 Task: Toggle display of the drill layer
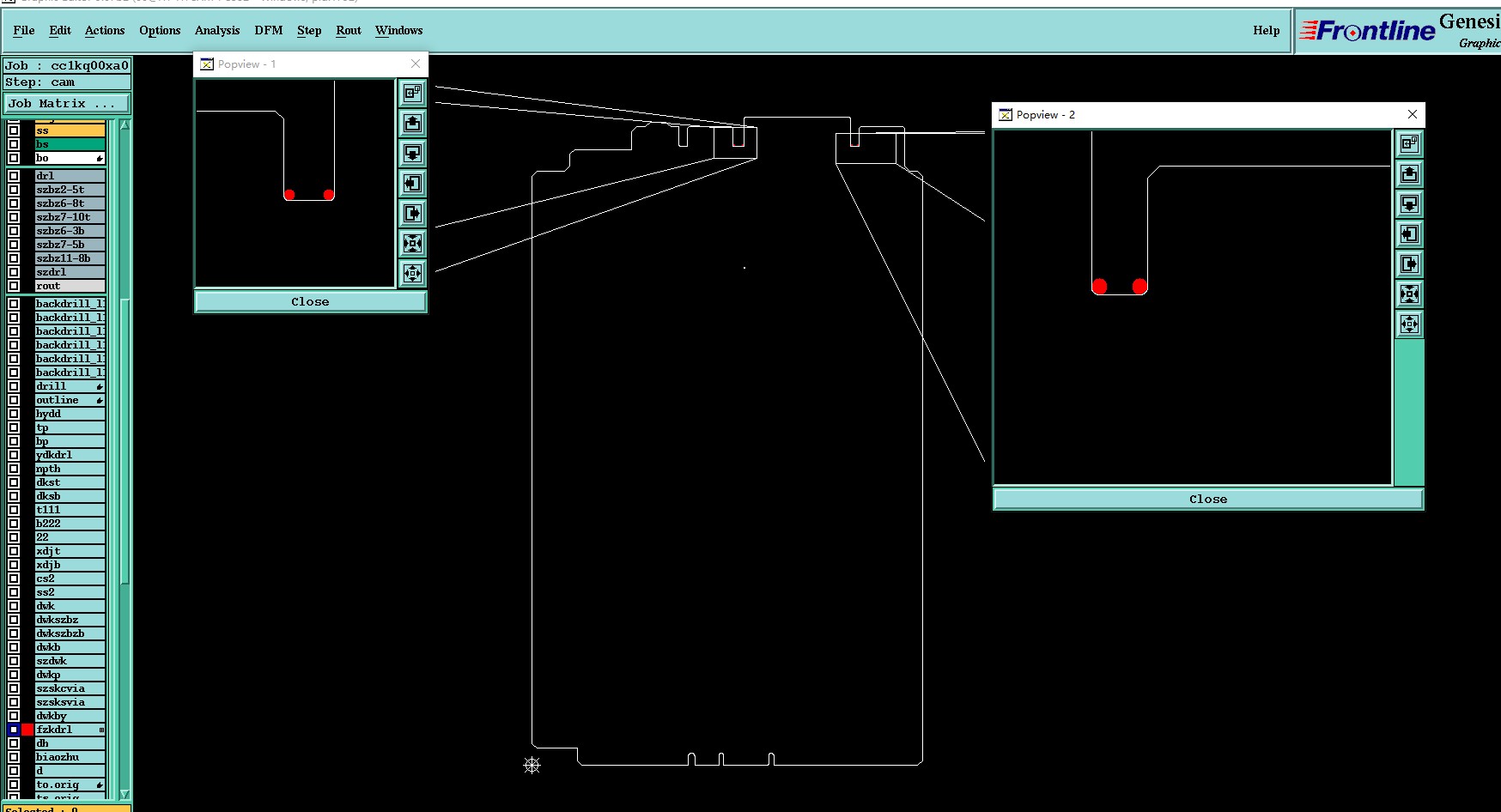pyautogui.click(x=14, y=386)
